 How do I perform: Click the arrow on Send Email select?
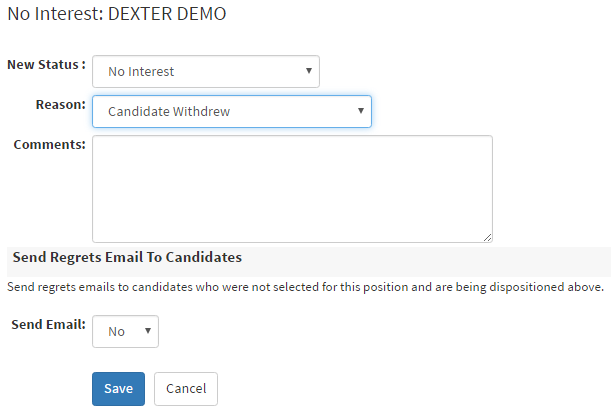click(x=148, y=331)
